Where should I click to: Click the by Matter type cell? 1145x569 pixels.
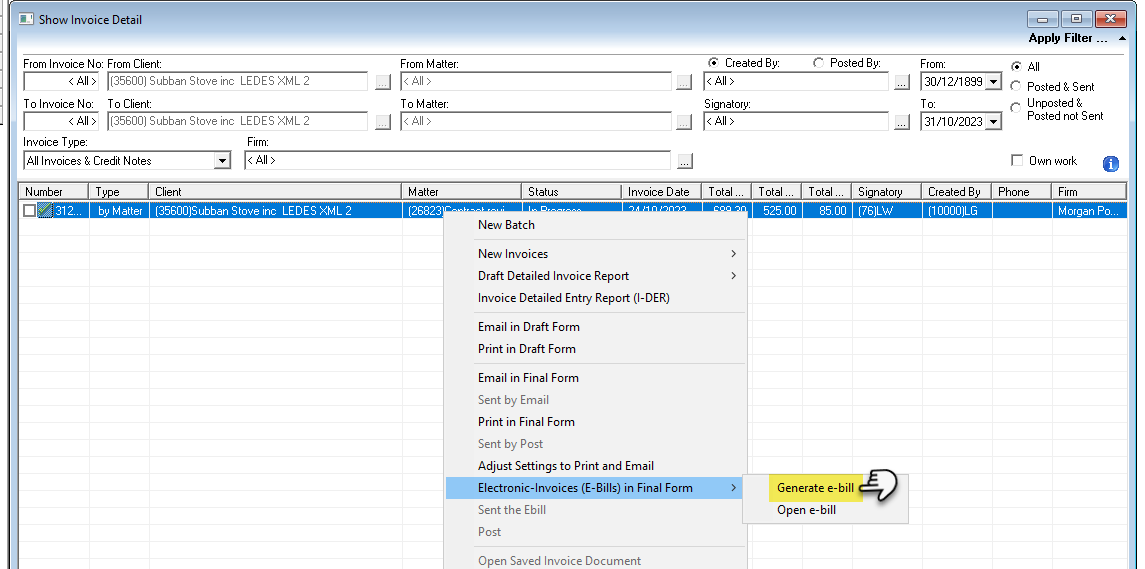point(120,211)
